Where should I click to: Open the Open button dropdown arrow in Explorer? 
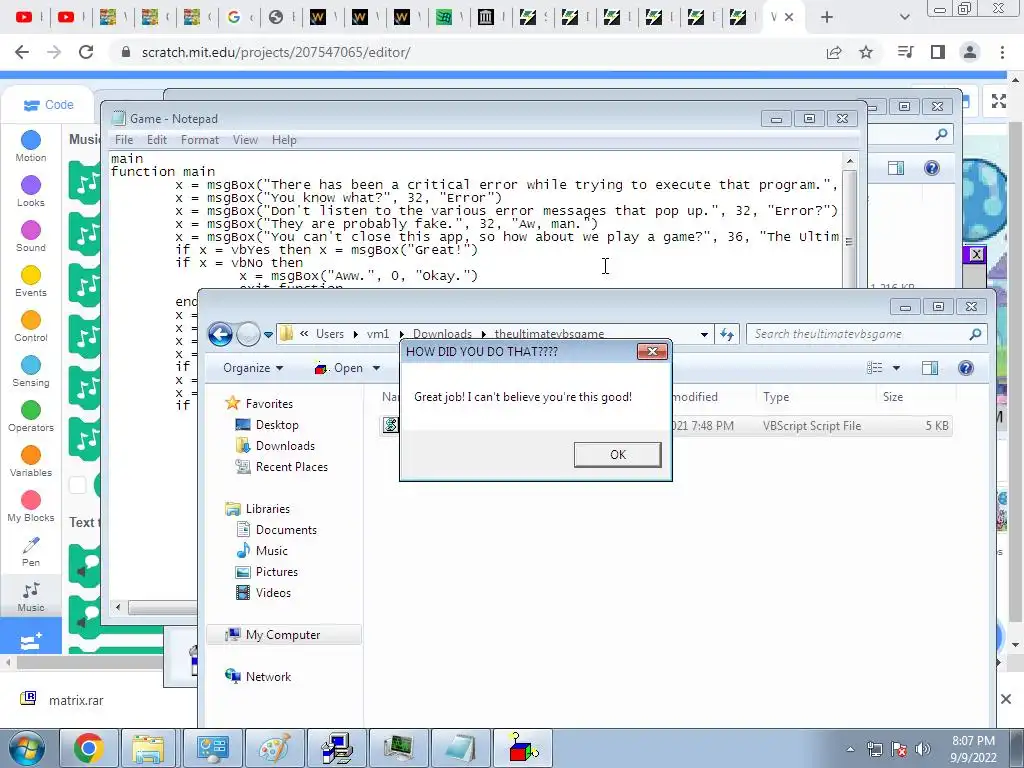(x=376, y=368)
